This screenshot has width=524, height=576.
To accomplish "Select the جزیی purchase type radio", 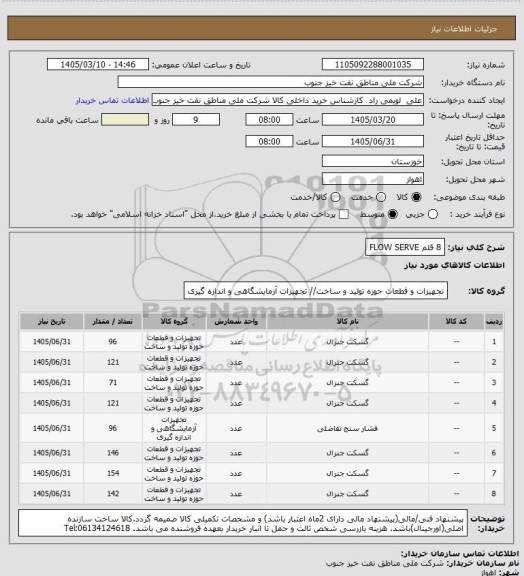I will 433,214.
